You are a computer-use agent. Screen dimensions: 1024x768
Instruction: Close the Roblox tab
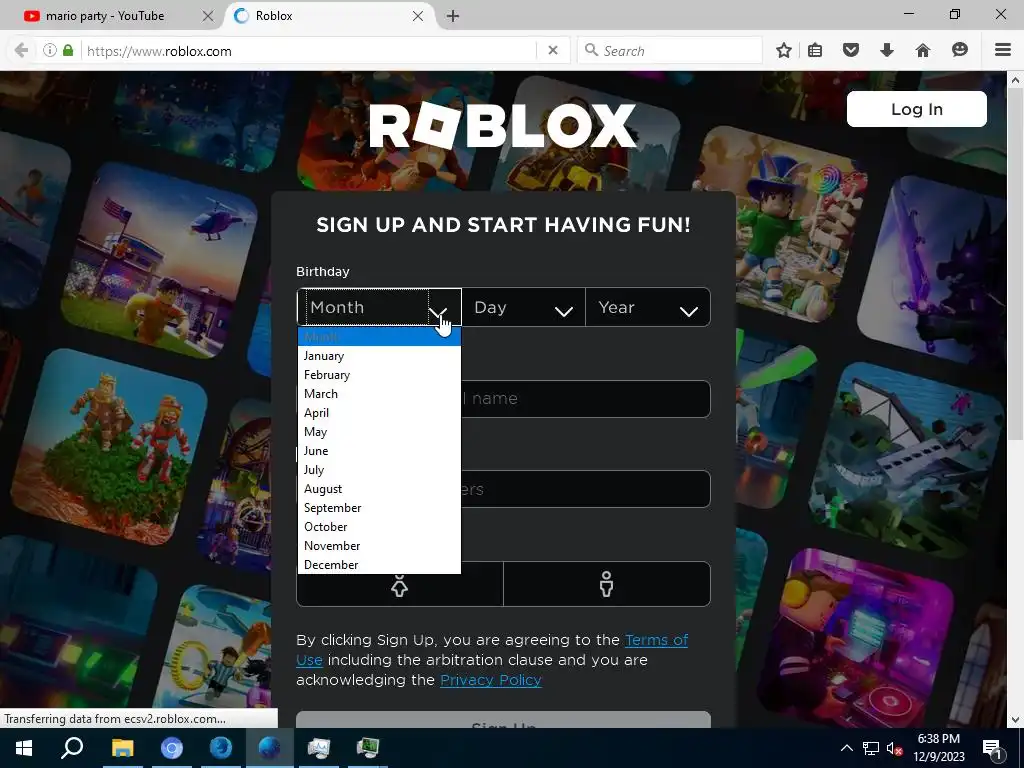point(418,16)
